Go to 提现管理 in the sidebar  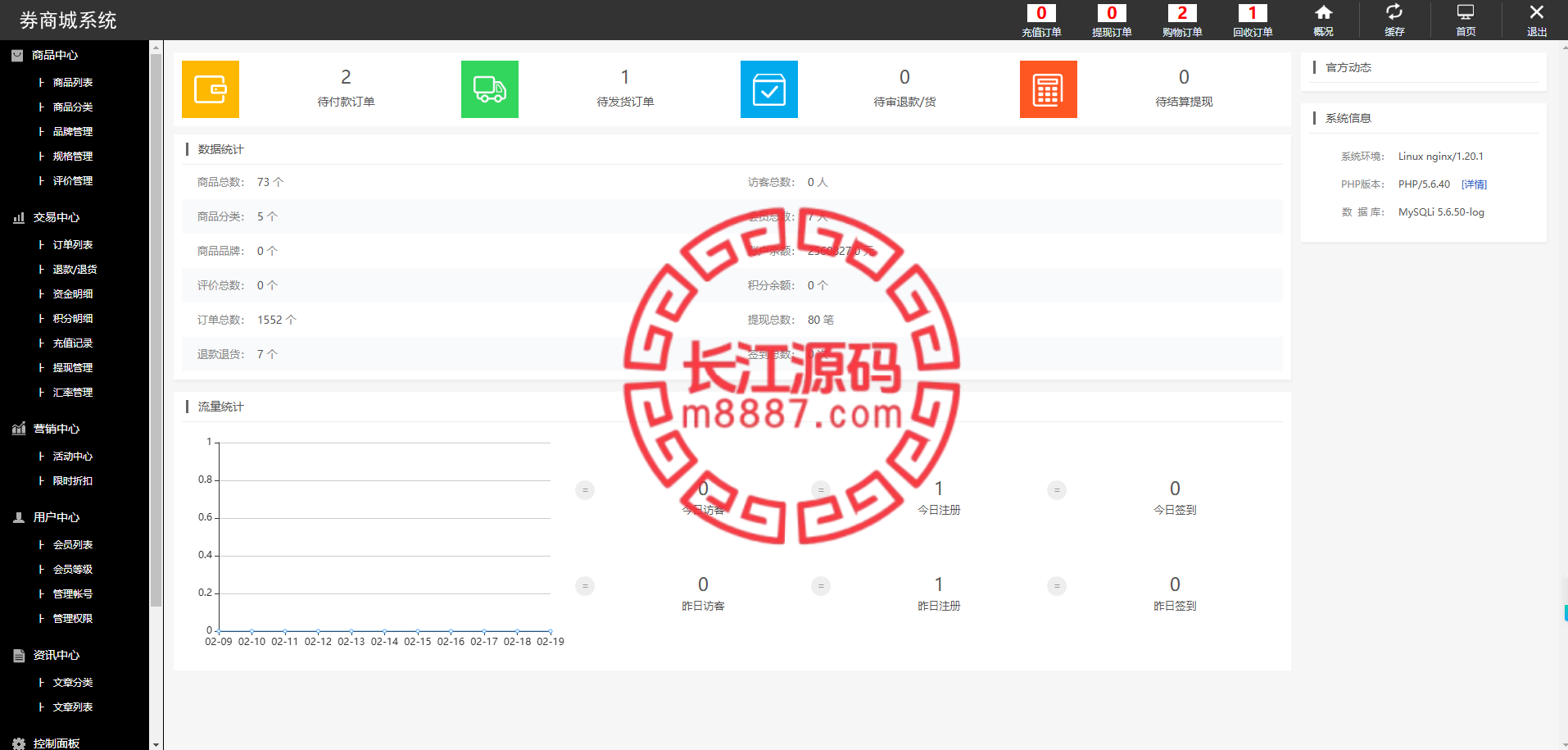click(73, 368)
